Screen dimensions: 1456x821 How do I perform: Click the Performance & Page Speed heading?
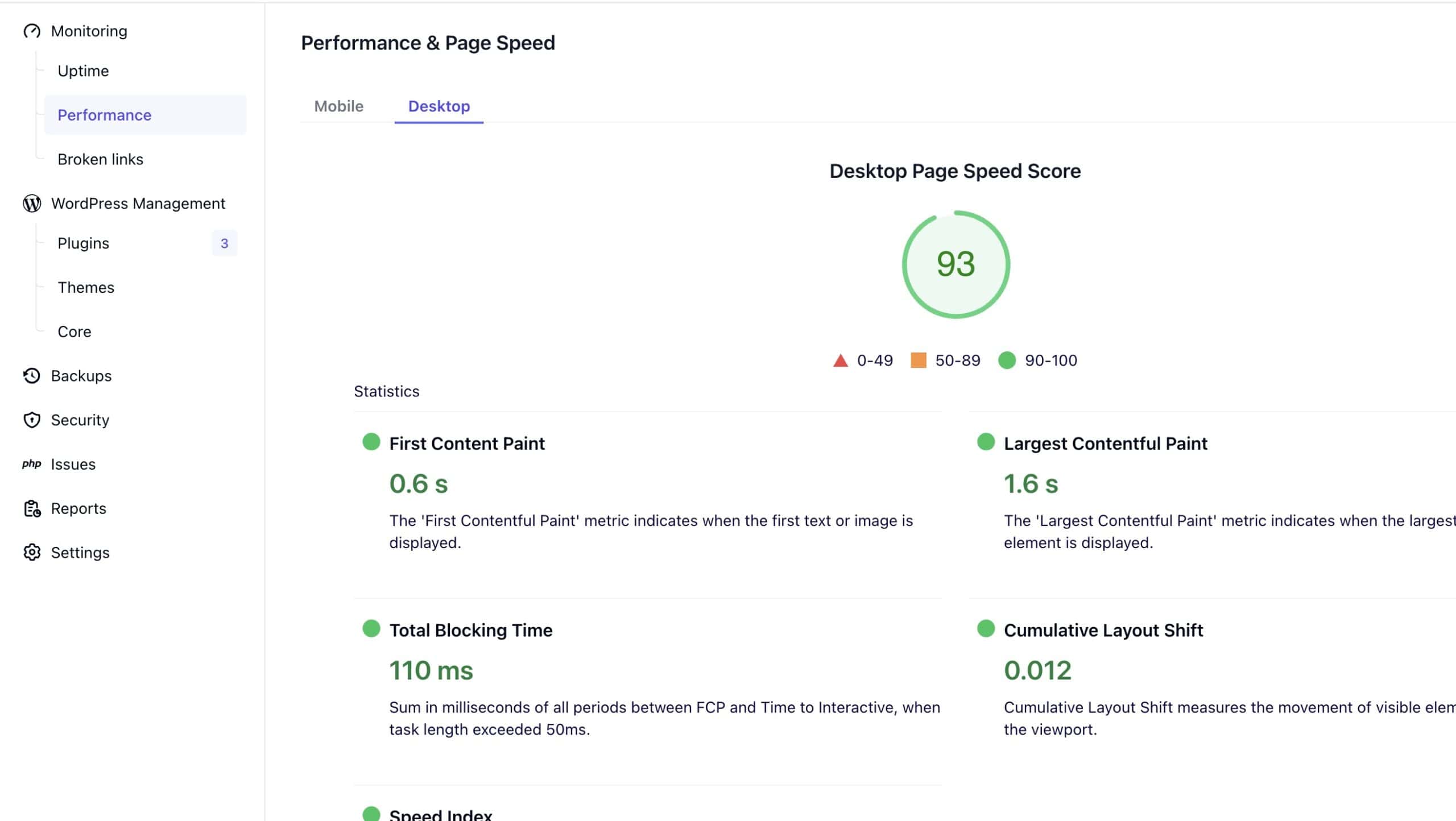point(428,43)
